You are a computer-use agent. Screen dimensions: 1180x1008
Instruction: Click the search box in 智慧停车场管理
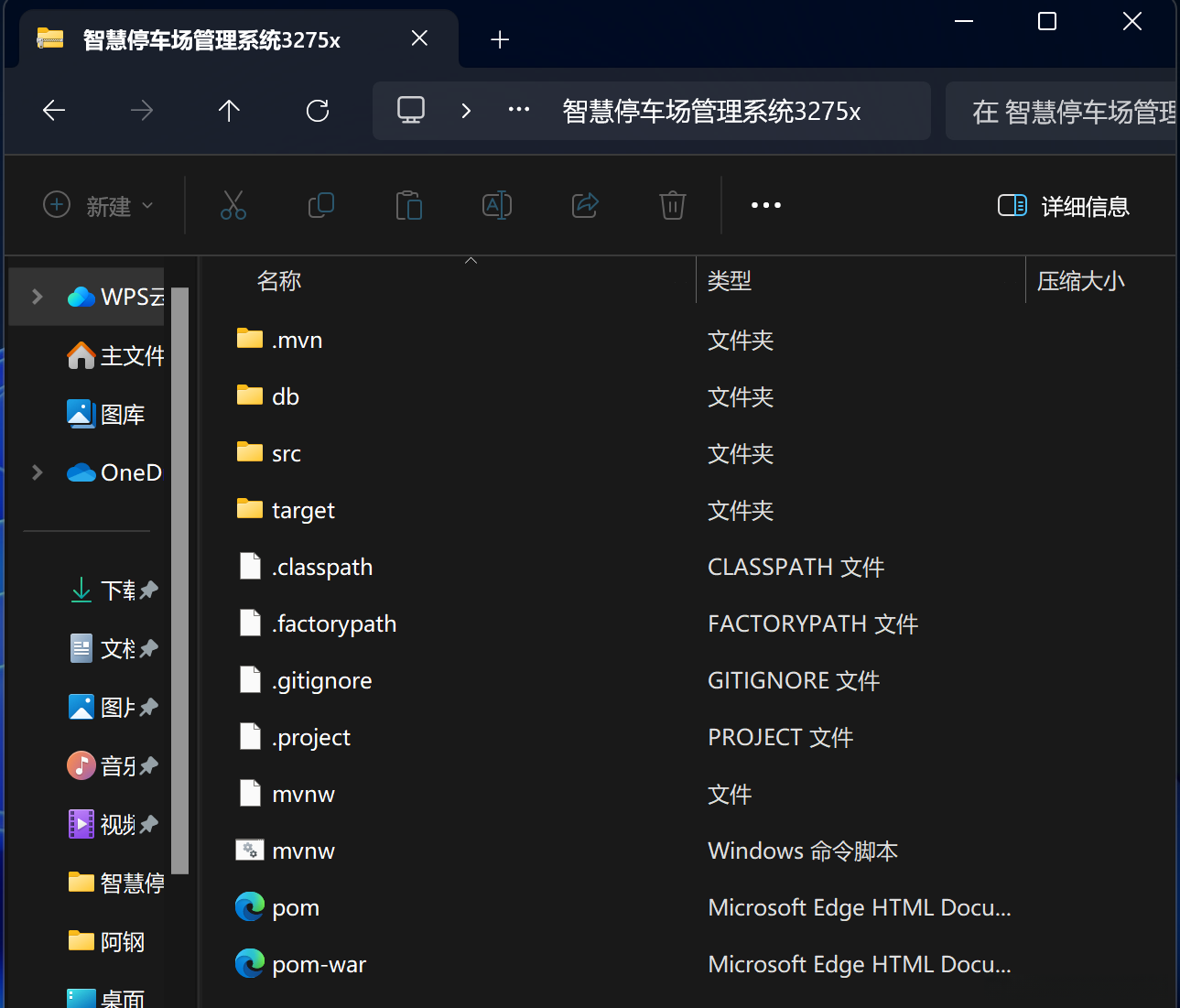tap(1061, 111)
